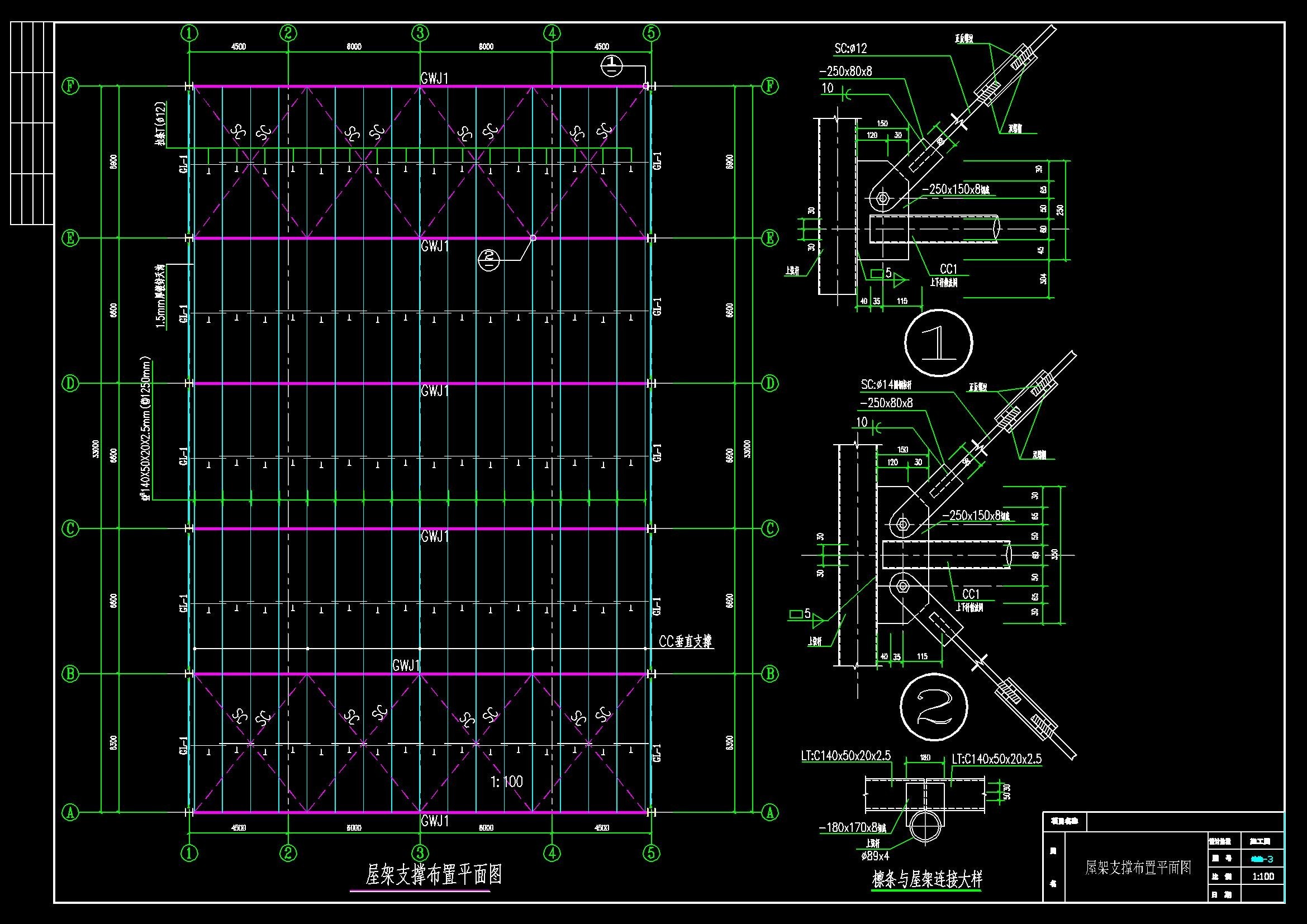Select the -250x150x8 label in detail 1
This screenshot has width=1307, height=924.
coord(954,189)
